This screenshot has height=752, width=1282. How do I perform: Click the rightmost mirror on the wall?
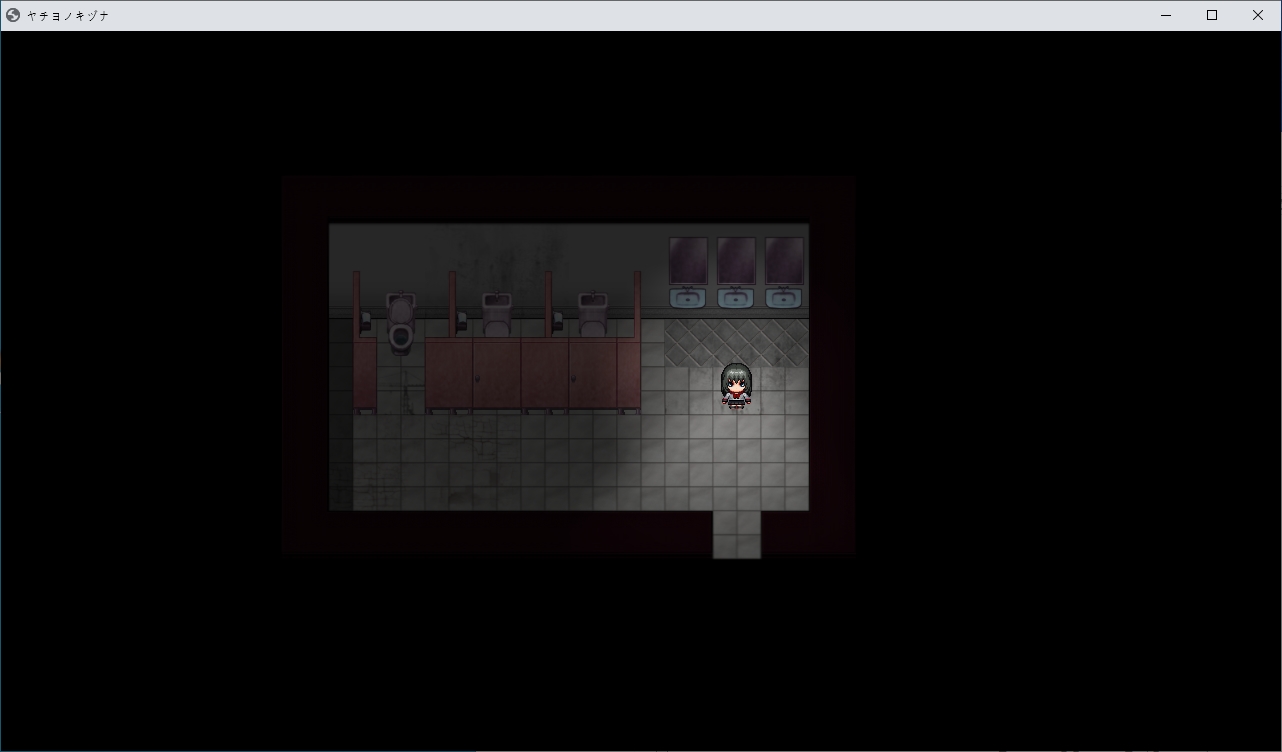(784, 261)
